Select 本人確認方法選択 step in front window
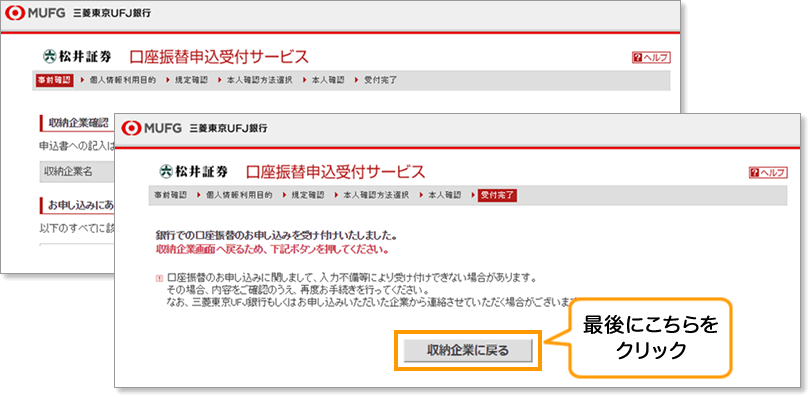This screenshot has width=809, height=397. coord(376,196)
